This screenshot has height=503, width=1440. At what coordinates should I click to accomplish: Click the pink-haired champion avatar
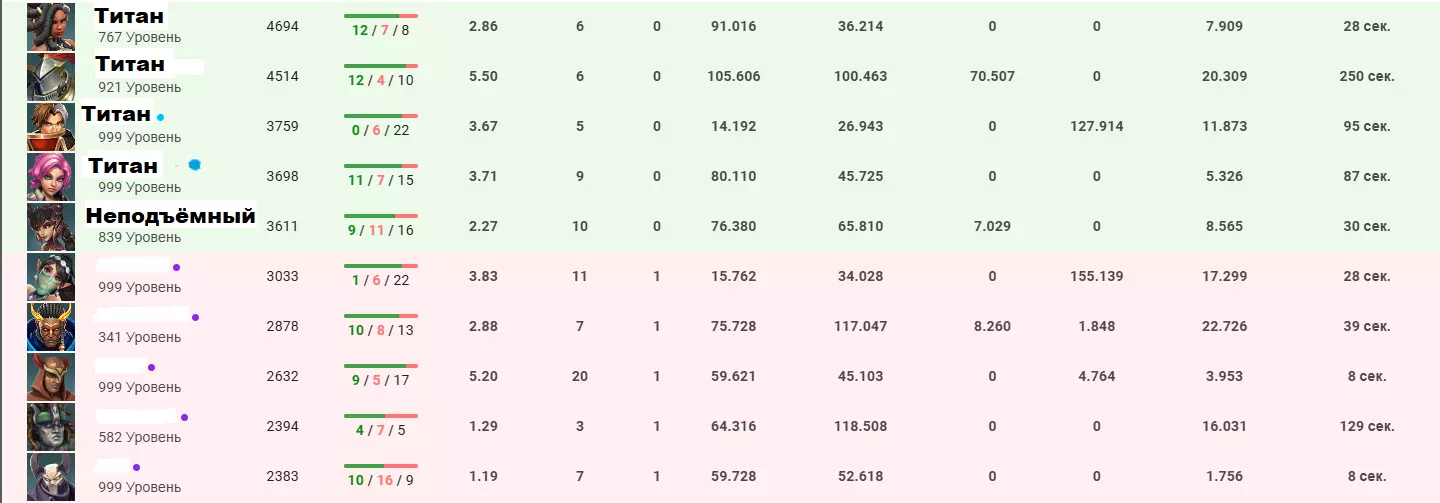click(51, 177)
